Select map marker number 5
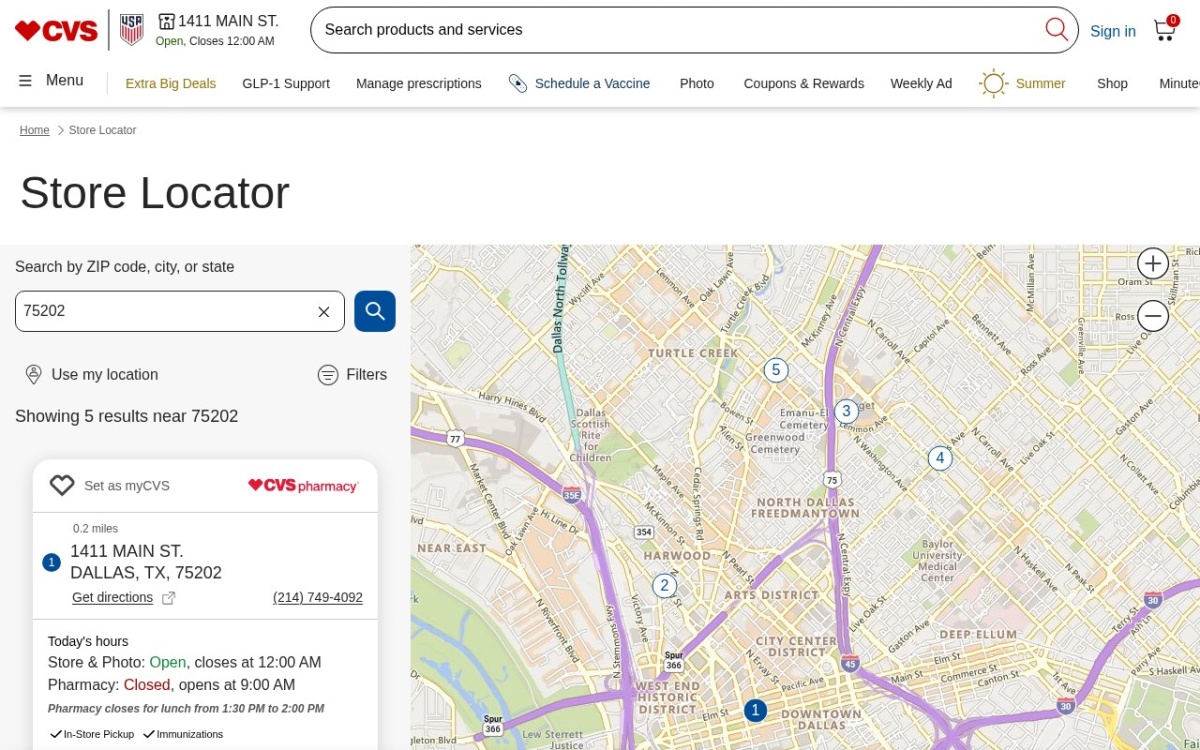The height and width of the screenshot is (750, 1200). [776, 370]
